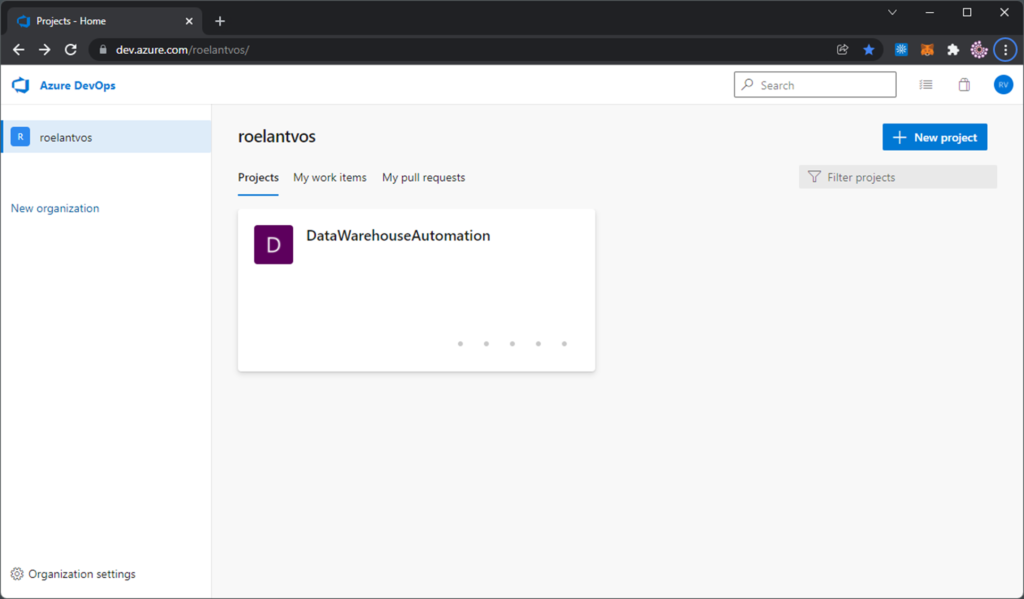Open the RV user avatar menu
Image resolution: width=1024 pixels, height=599 pixels.
coord(1003,85)
